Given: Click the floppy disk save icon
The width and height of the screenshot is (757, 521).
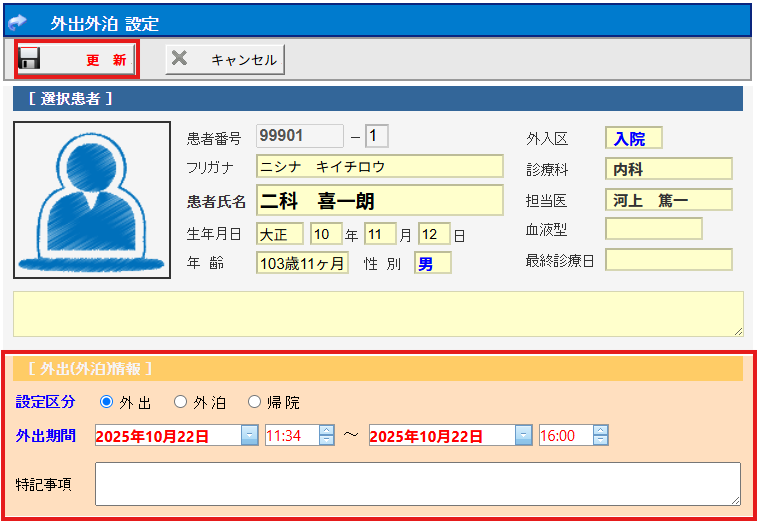Looking at the screenshot, I should [x=30, y=59].
